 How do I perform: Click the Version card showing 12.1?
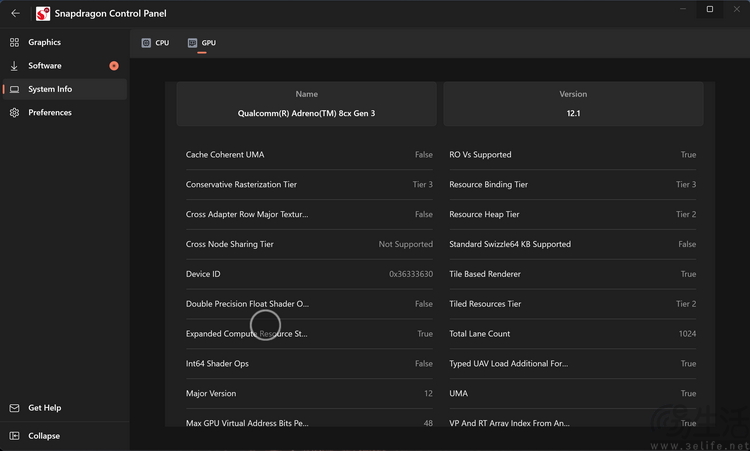pyautogui.click(x=573, y=104)
